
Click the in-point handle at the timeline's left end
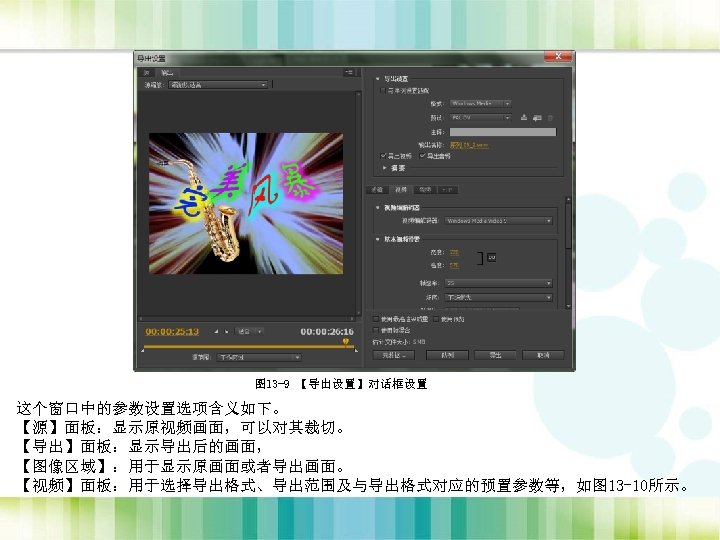[143, 351]
